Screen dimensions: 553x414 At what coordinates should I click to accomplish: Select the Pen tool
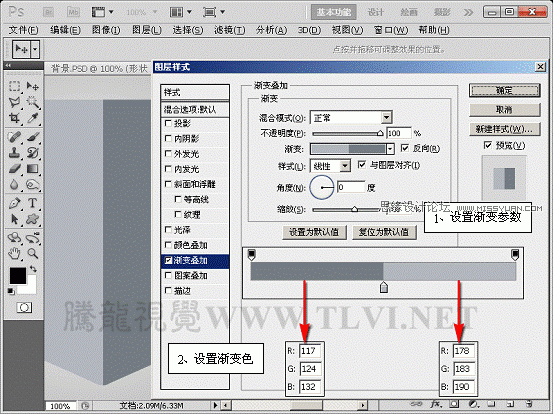click(x=14, y=203)
